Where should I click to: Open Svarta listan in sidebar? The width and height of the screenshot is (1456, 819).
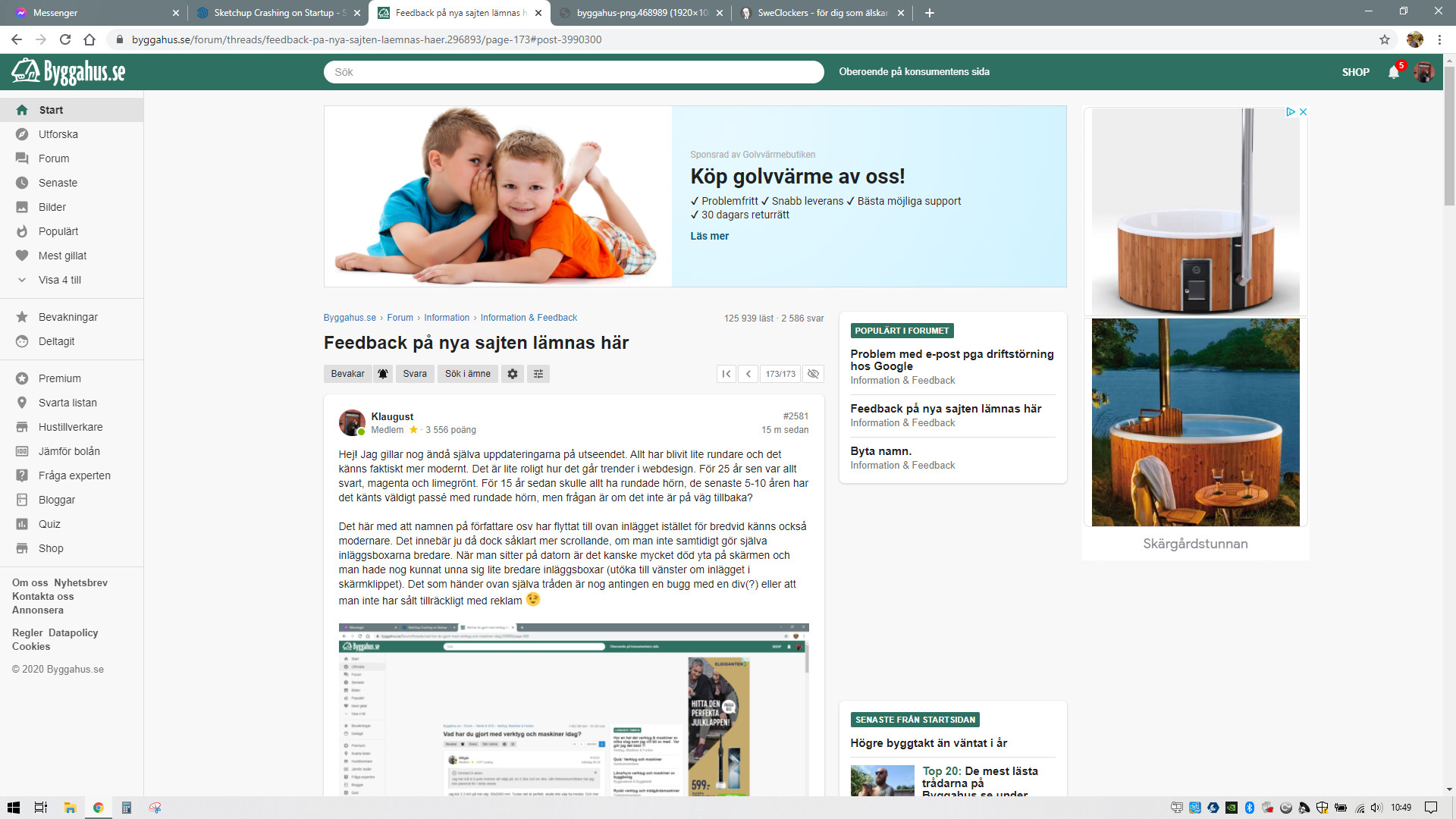click(x=67, y=403)
